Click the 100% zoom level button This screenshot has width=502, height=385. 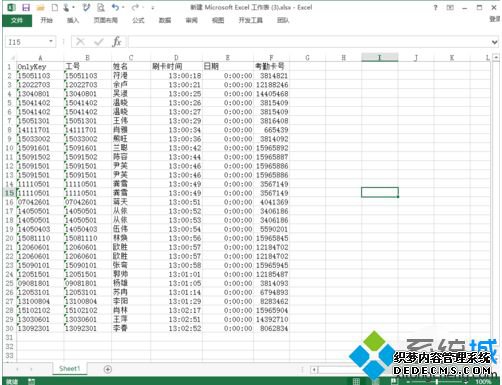pyautogui.click(x=483, y=381)
